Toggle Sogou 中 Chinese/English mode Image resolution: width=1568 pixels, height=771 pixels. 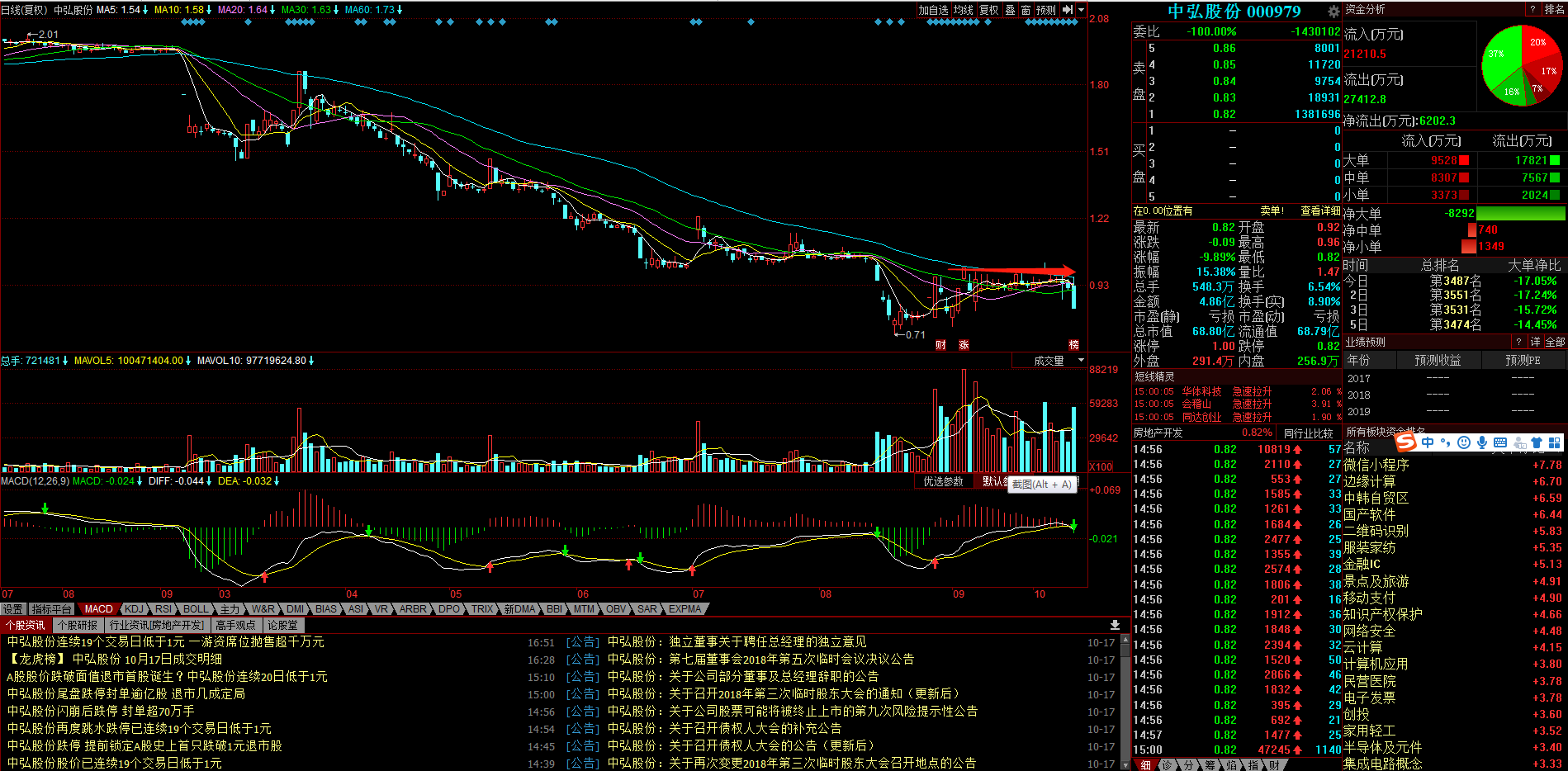point(1428,442)
